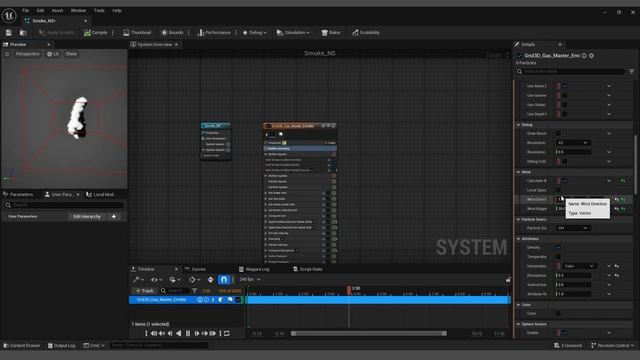
Task: Open the Simulation dropdown
Action: pyautogui.click(x=293, y=33)
